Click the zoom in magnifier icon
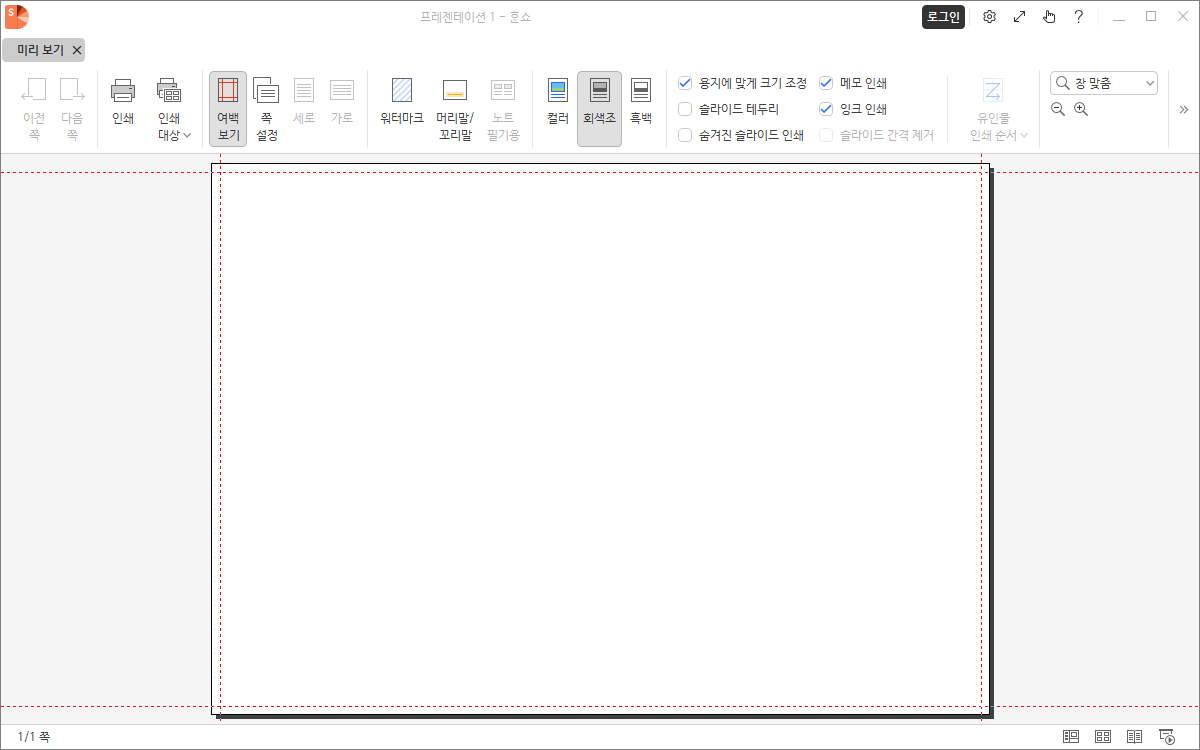The height and width of the screenshot is (750, 1200). (1081, 109)
